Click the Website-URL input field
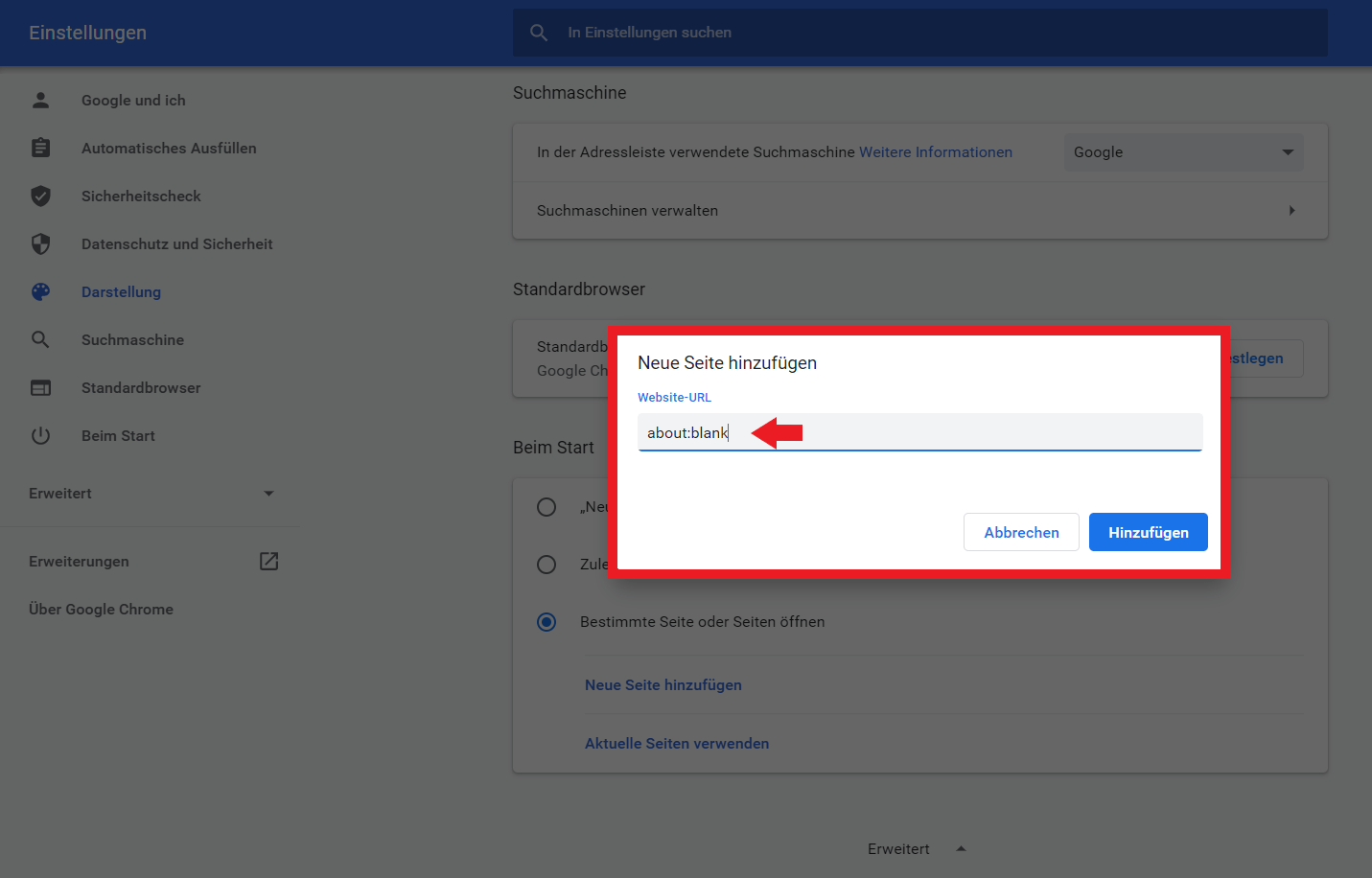The height and width of the screenshot is (878, 1372). (919, 432)
